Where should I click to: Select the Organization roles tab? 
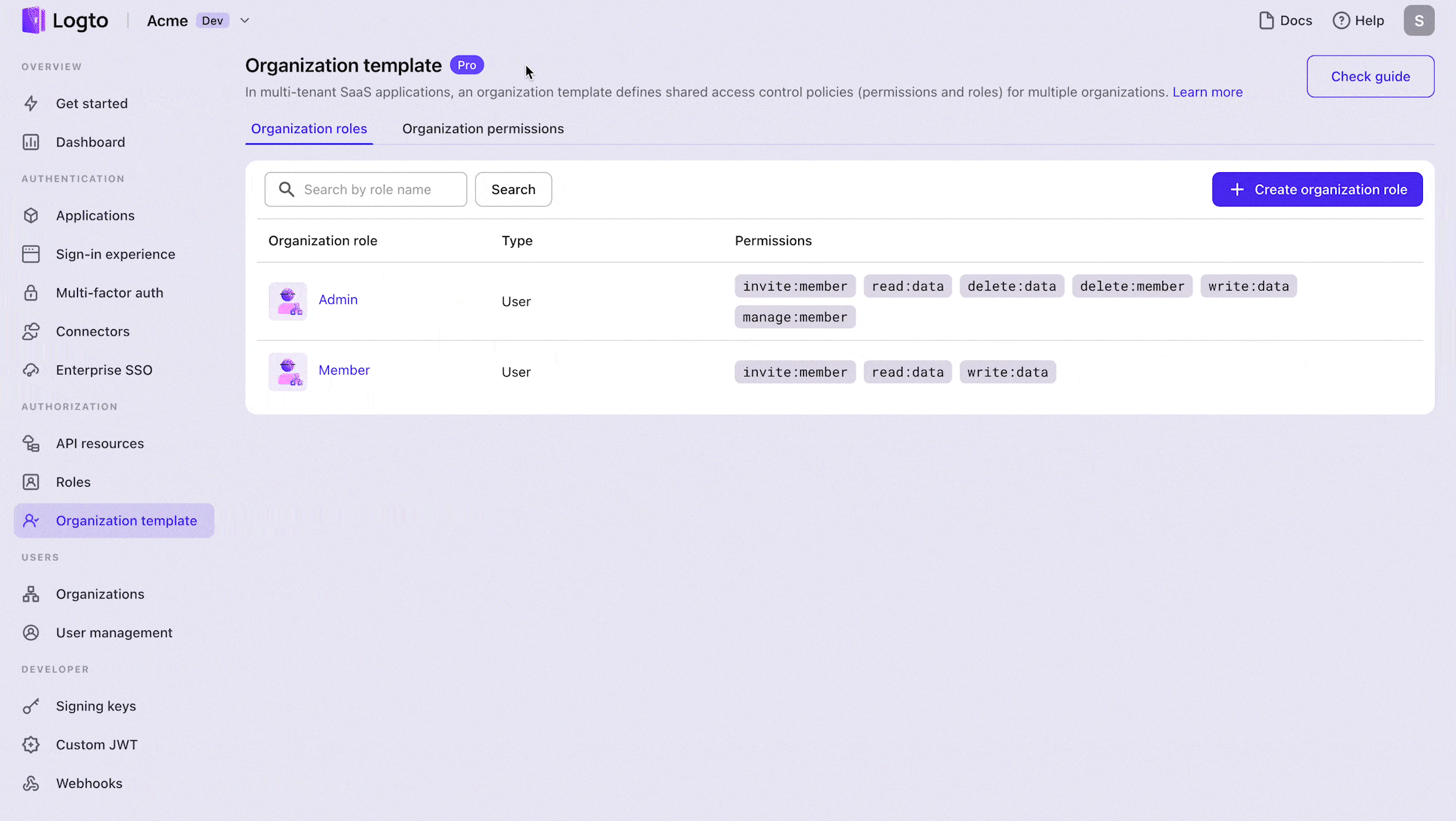coord(308,128)
